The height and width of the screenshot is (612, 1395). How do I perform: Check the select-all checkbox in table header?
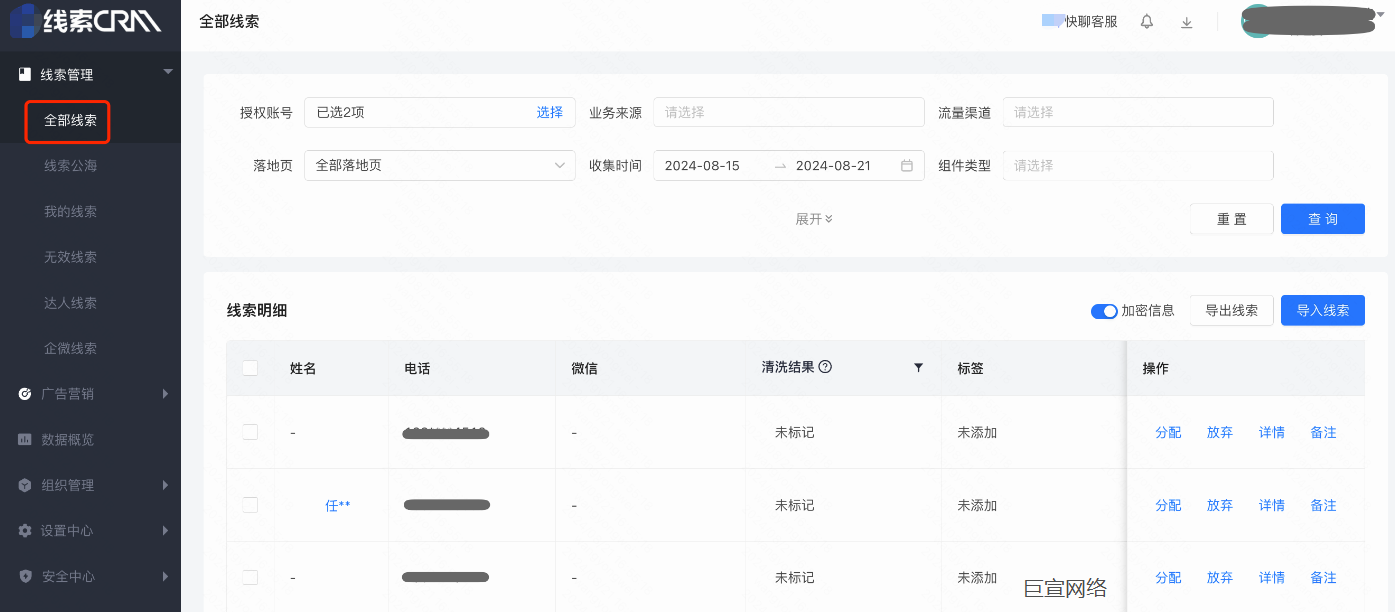tap(250, 368)
